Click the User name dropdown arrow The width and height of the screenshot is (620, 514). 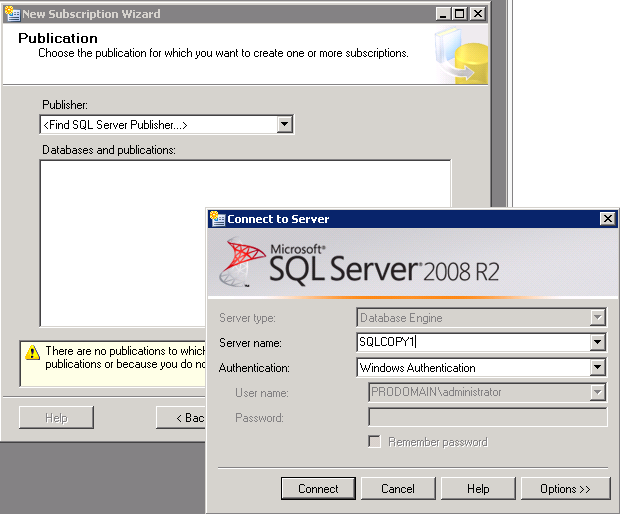(x=598, y=393)
